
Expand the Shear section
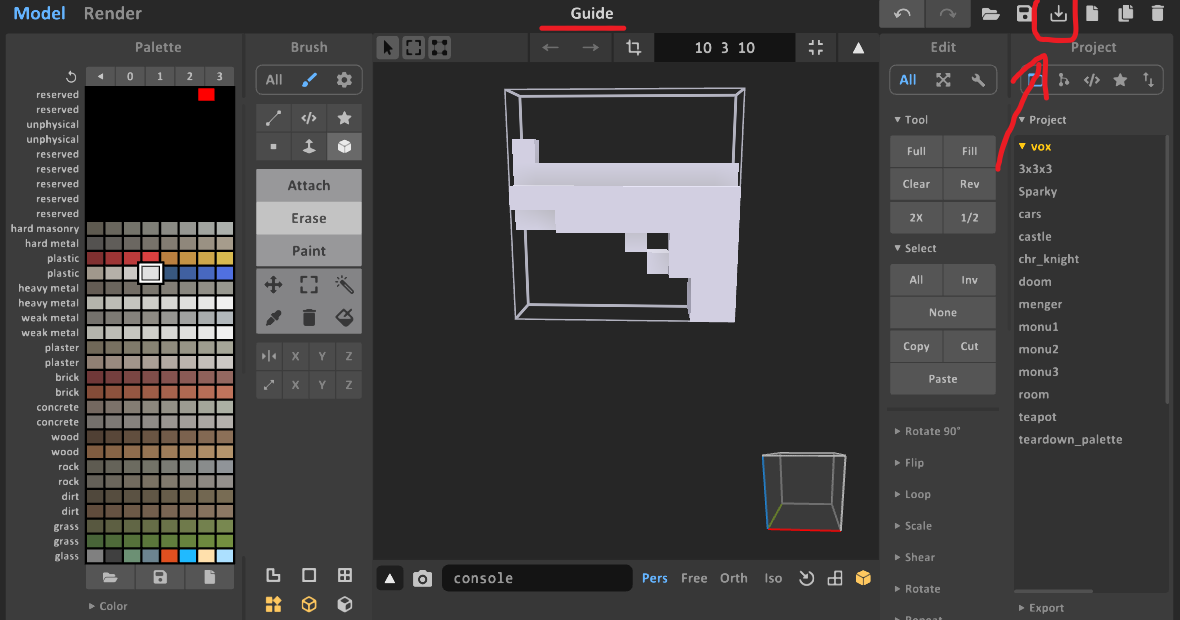(x=914, y=558)
